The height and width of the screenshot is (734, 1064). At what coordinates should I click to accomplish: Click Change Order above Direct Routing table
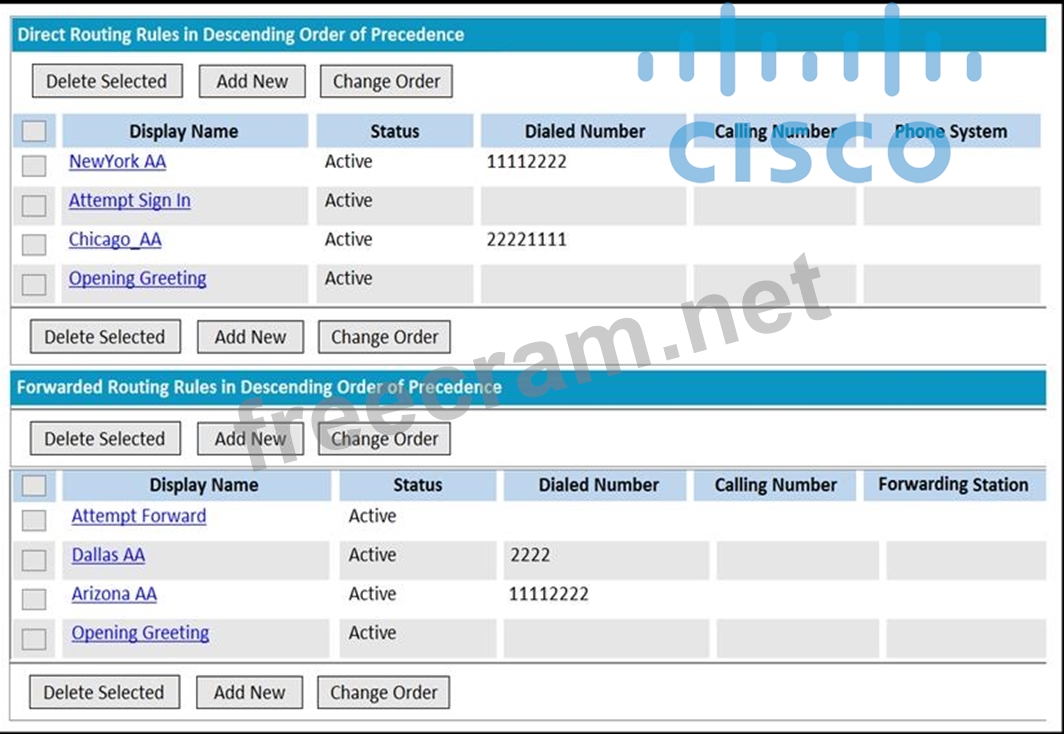click(386, 82)
